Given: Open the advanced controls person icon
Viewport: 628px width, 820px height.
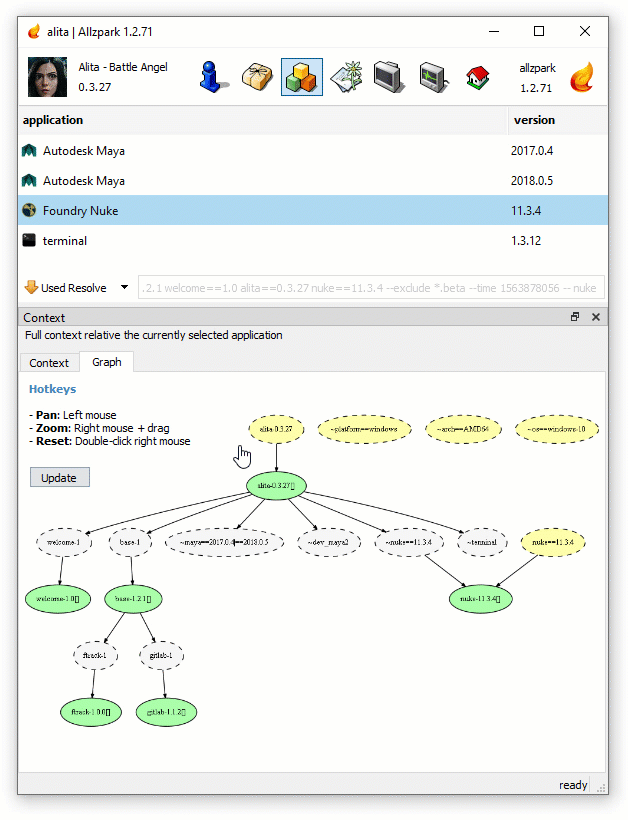Looking at the screenshot, I should (x=213, y=77).
